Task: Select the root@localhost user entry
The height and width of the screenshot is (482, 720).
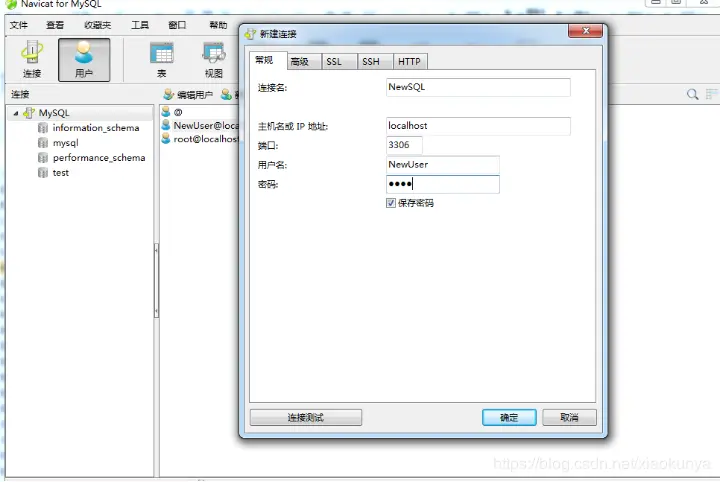Action: coord(206,139)
